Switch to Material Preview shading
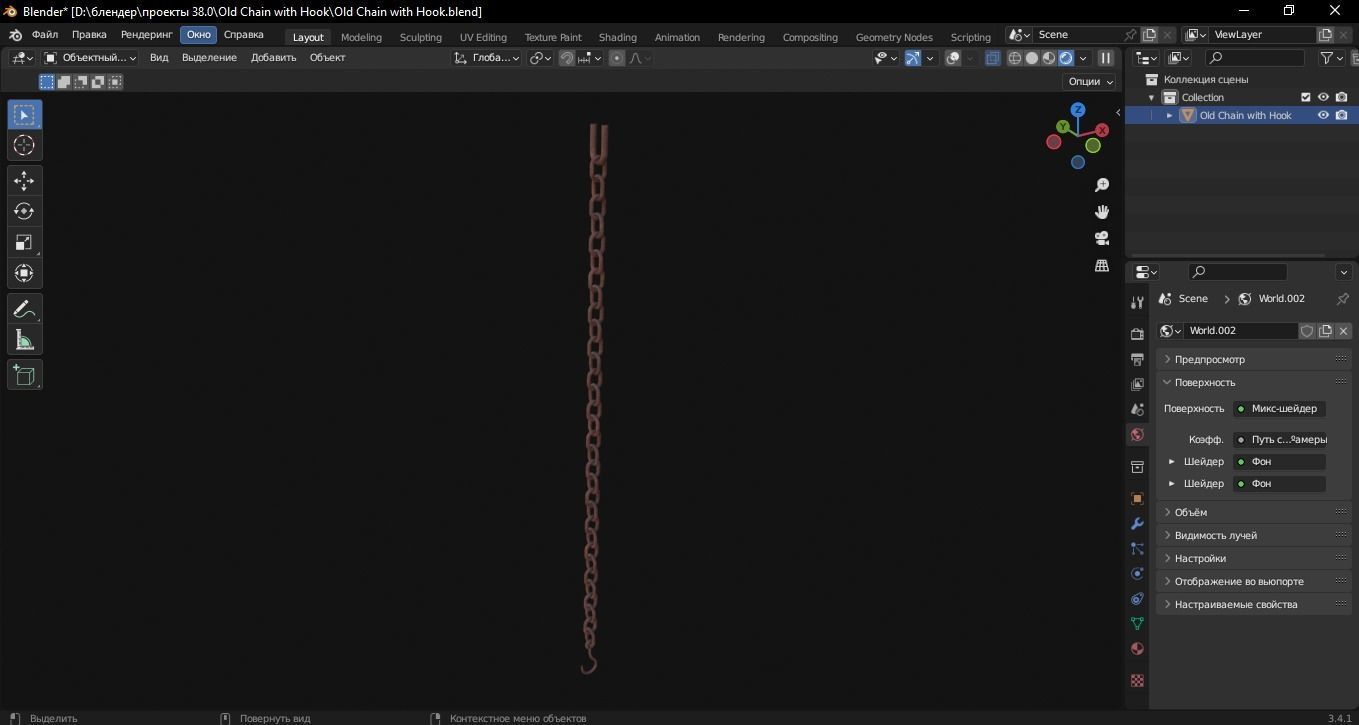The width and height of the screenshot is (1359, 725). tap(1049, 58)
